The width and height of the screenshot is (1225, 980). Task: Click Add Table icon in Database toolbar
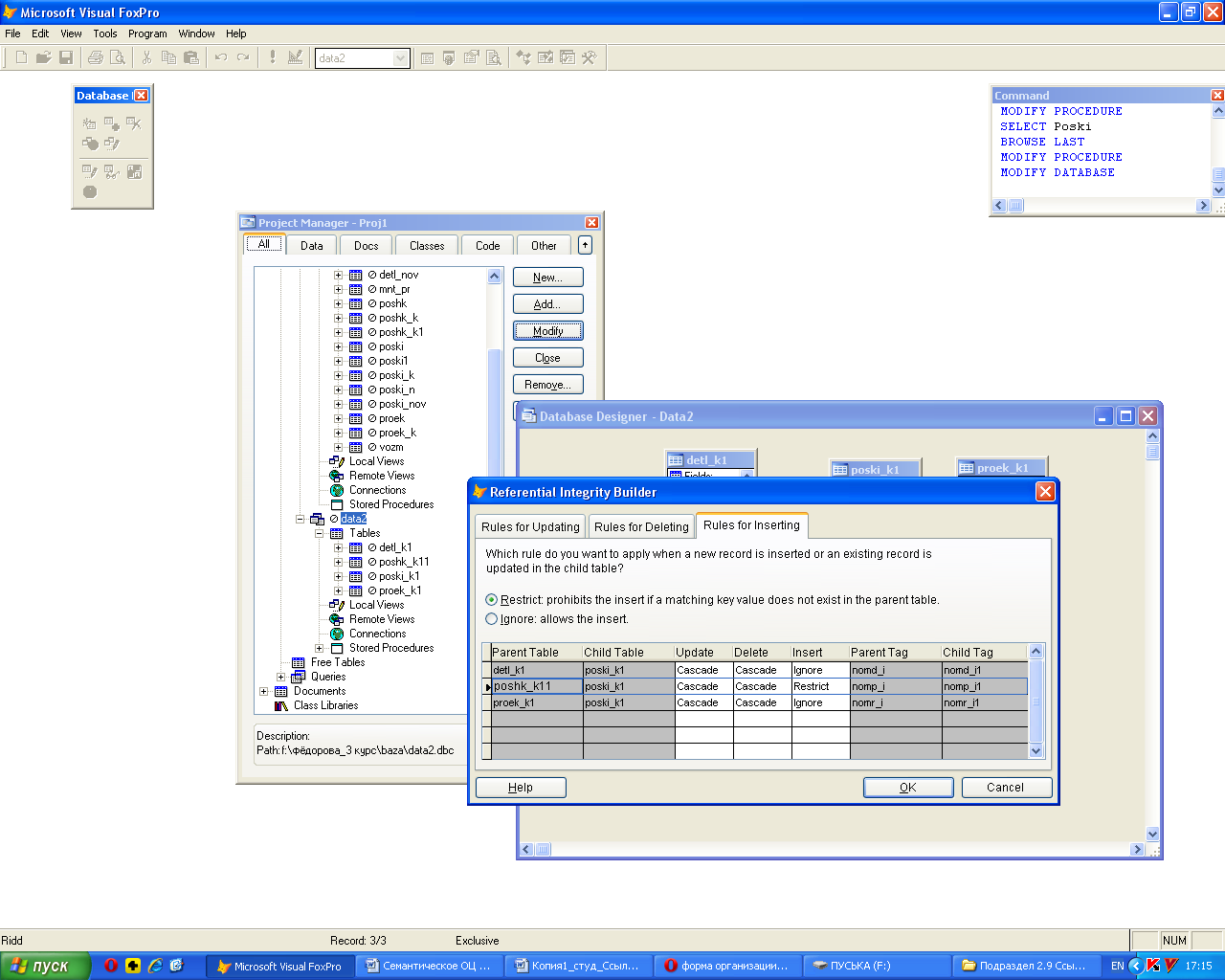(x=112, y=123)
